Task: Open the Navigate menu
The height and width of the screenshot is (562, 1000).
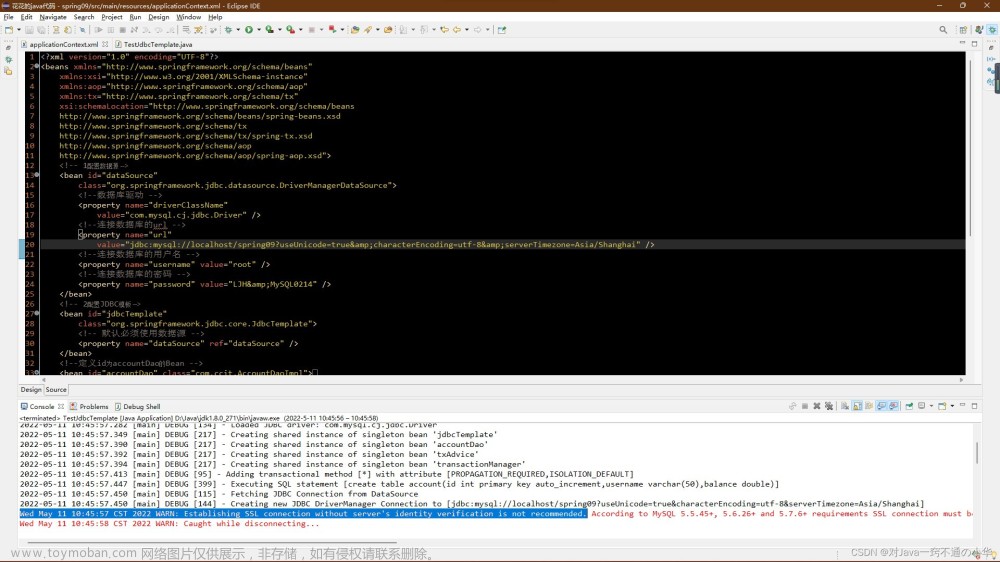Action: tap(53, 17)
